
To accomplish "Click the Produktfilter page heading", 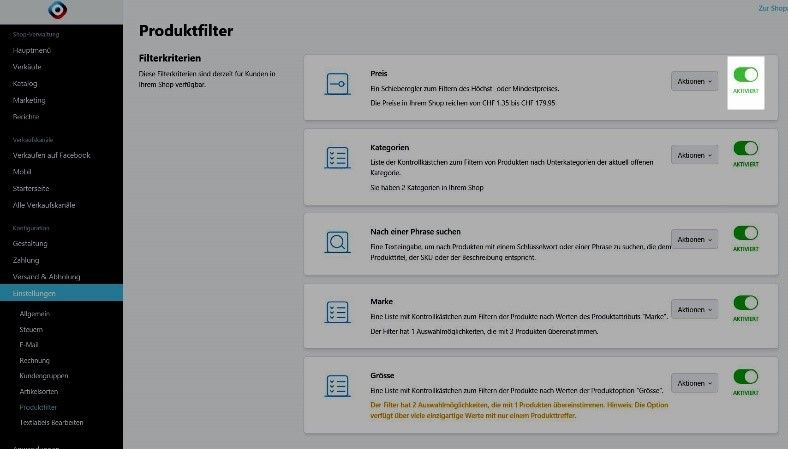I will tap(186, 31).
